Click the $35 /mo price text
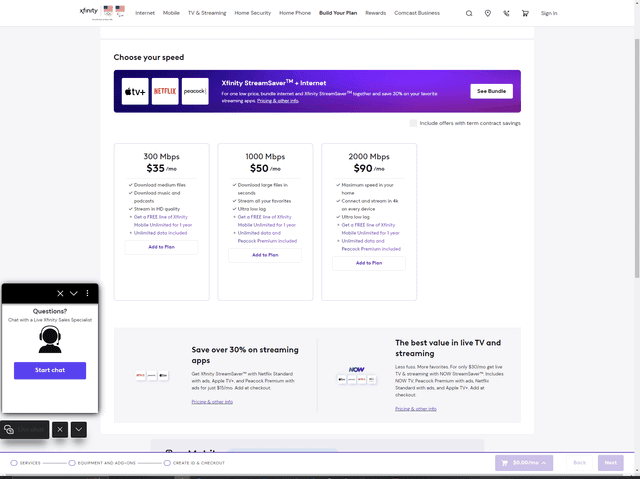The height and width of the screenshot is (479, 640). coord(162,168)
